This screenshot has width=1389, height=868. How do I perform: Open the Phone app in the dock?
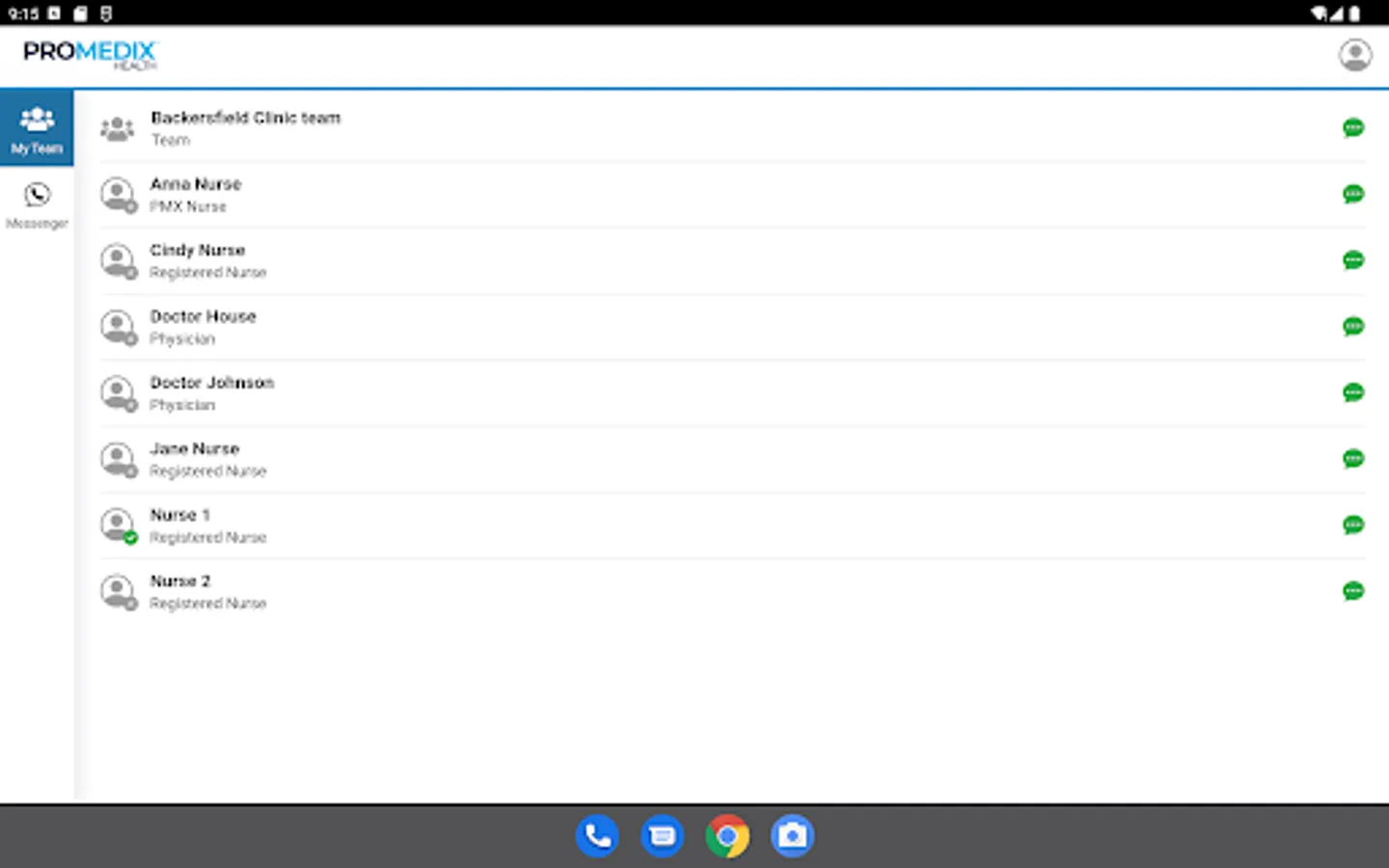pyautogui.click(x=597, y=836)
